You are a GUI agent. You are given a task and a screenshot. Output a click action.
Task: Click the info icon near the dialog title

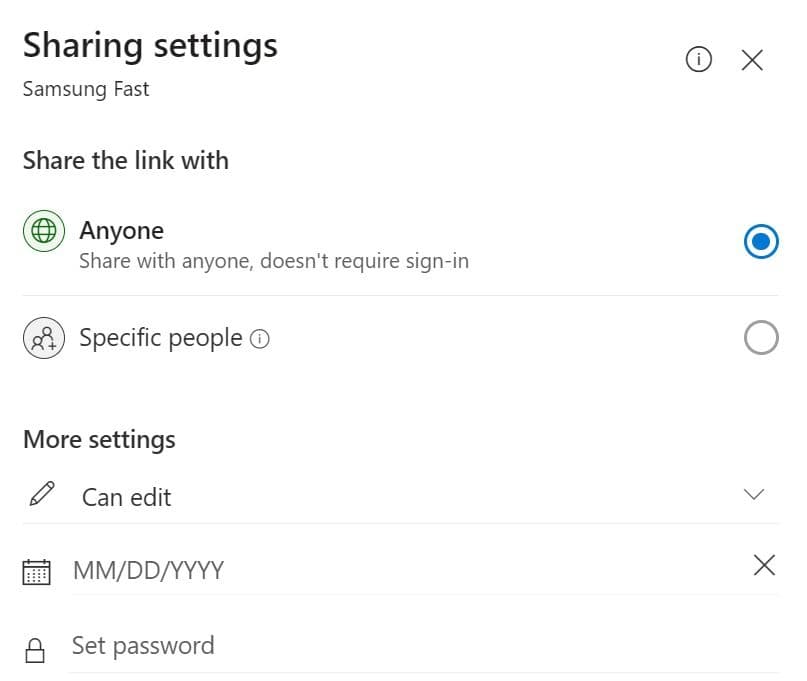point(699,60)
